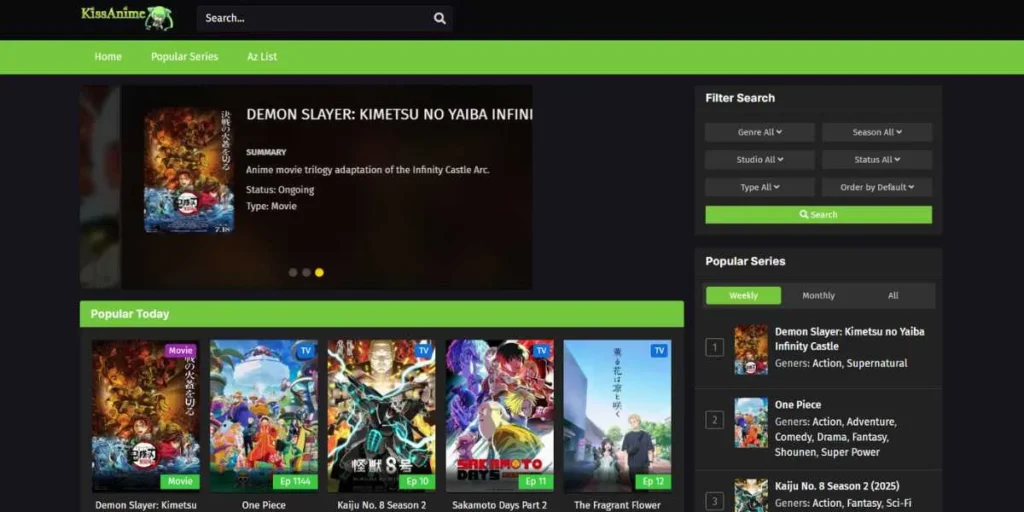Click the TV badge on One Piece card

tap(305, 351)
